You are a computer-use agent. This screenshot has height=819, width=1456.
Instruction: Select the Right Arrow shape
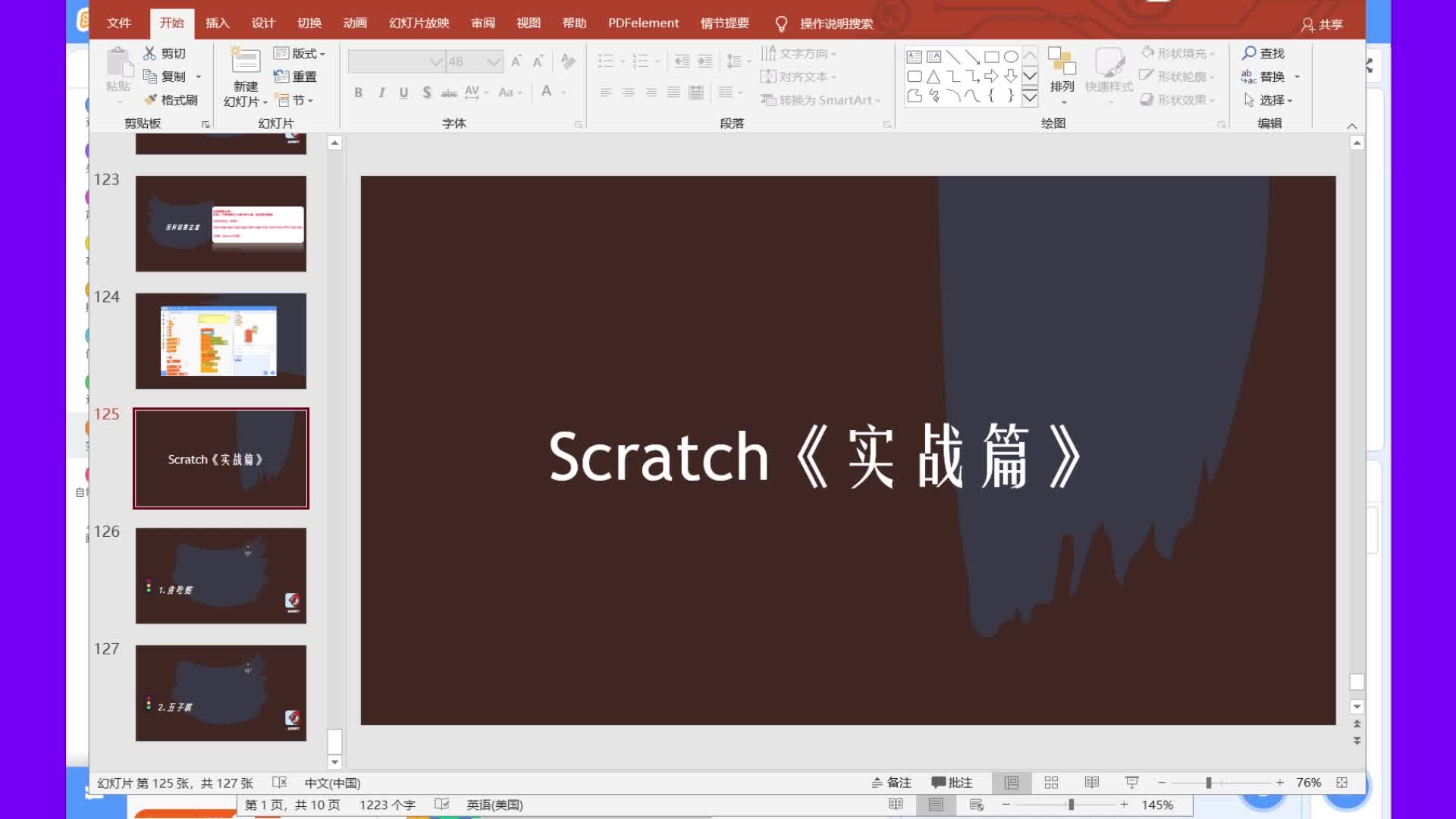(x=991, y=77)
